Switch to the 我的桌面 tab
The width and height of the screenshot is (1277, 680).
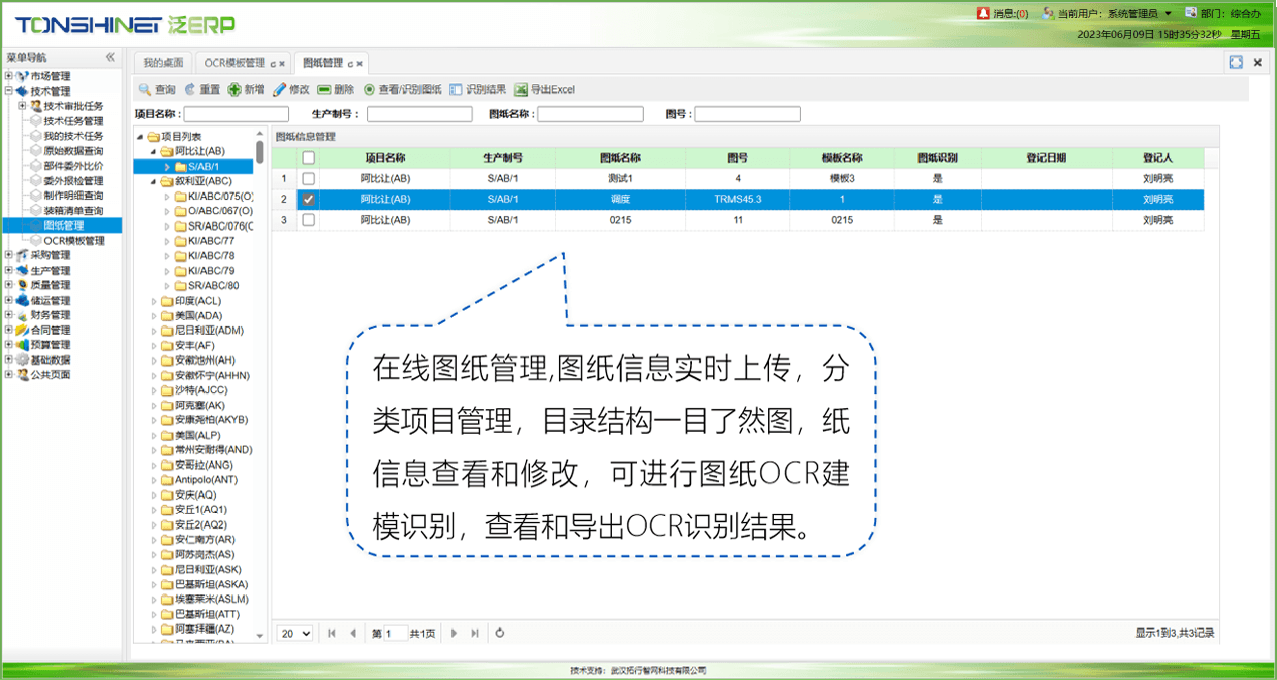[162, 63]
